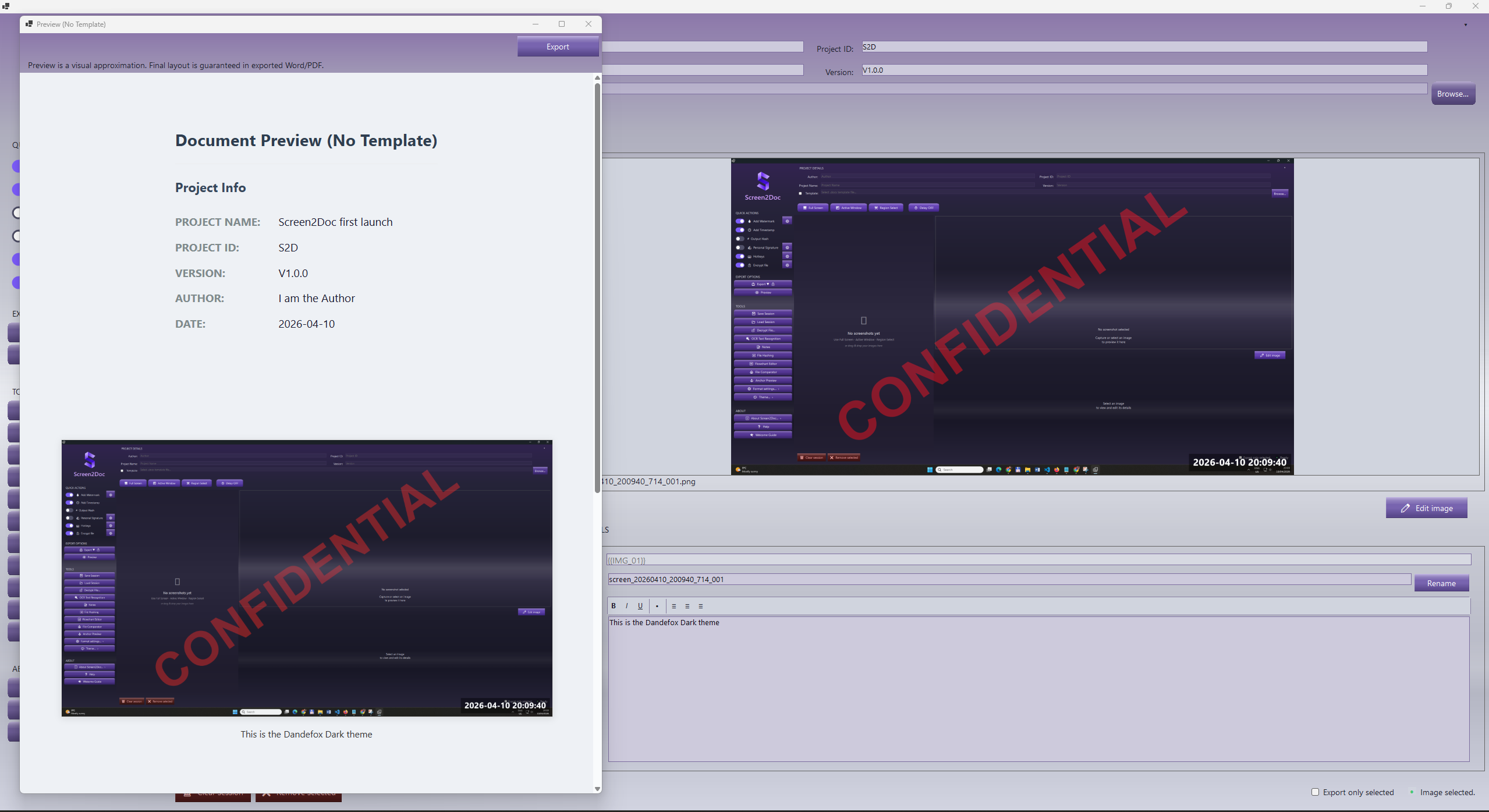This screenshot has width=1489, height=812.
Task: Apply italic formatting to the note text
Action: (626, 606)
